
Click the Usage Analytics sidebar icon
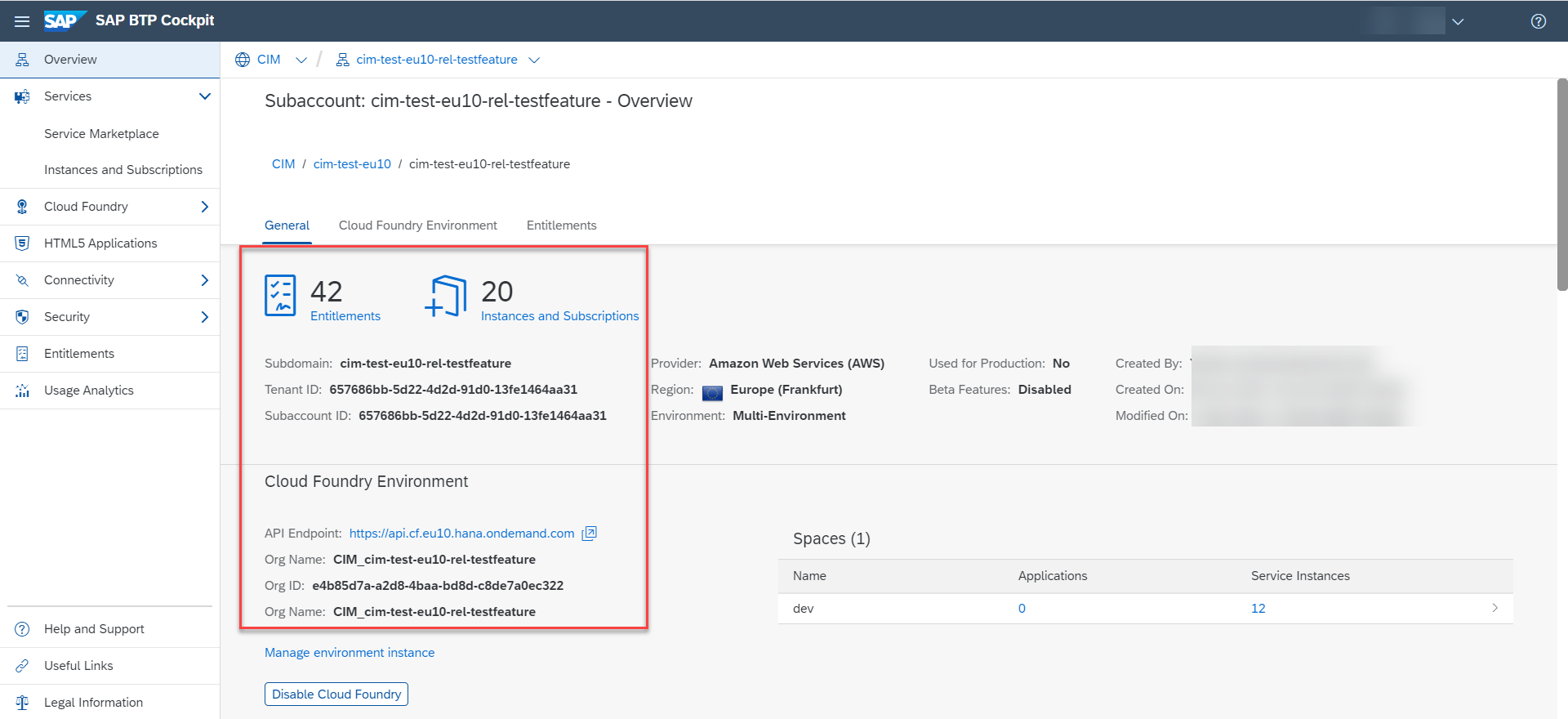click(x=22, y=391)
